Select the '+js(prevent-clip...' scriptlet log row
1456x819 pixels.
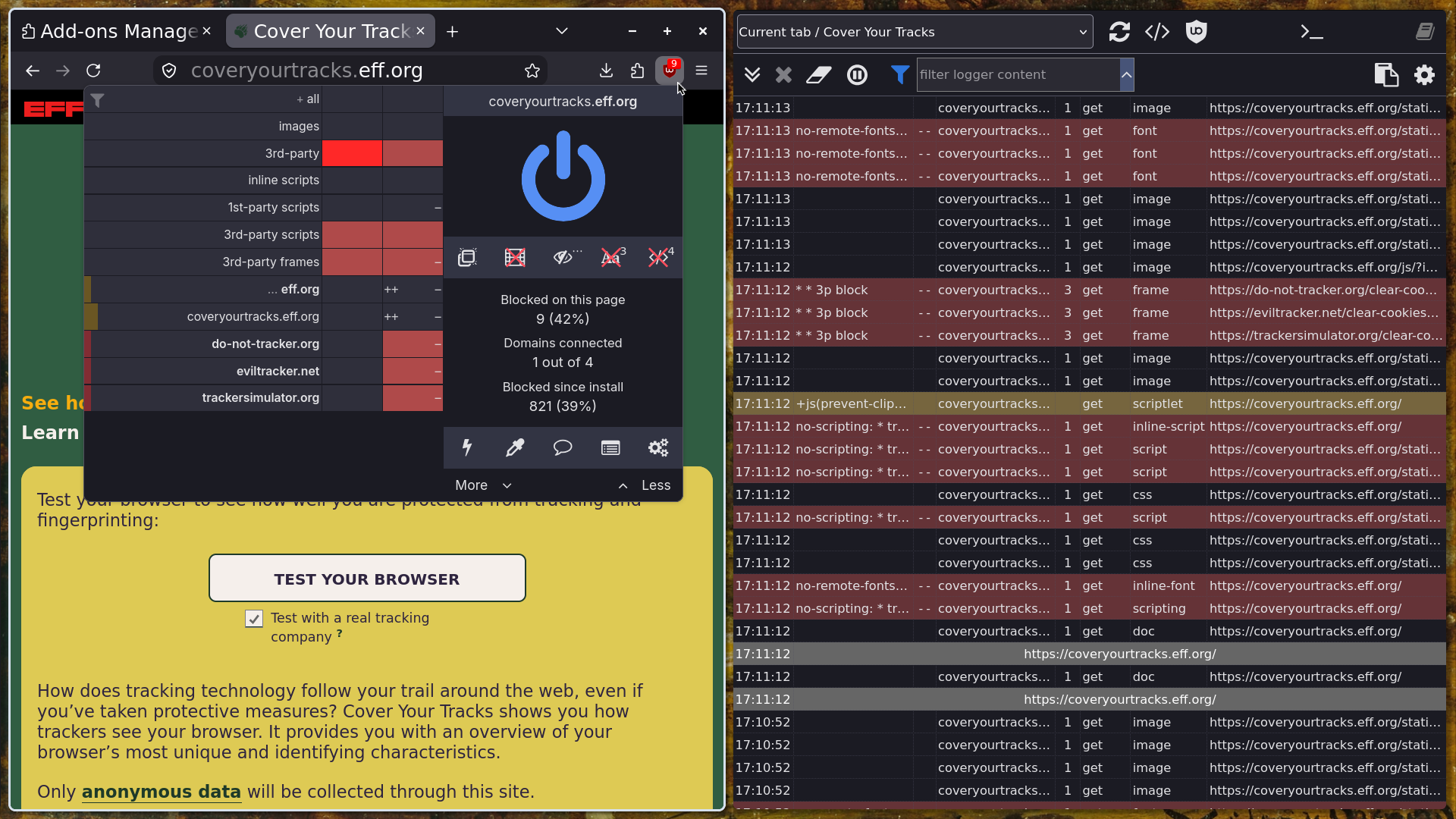pos(1090,403)
